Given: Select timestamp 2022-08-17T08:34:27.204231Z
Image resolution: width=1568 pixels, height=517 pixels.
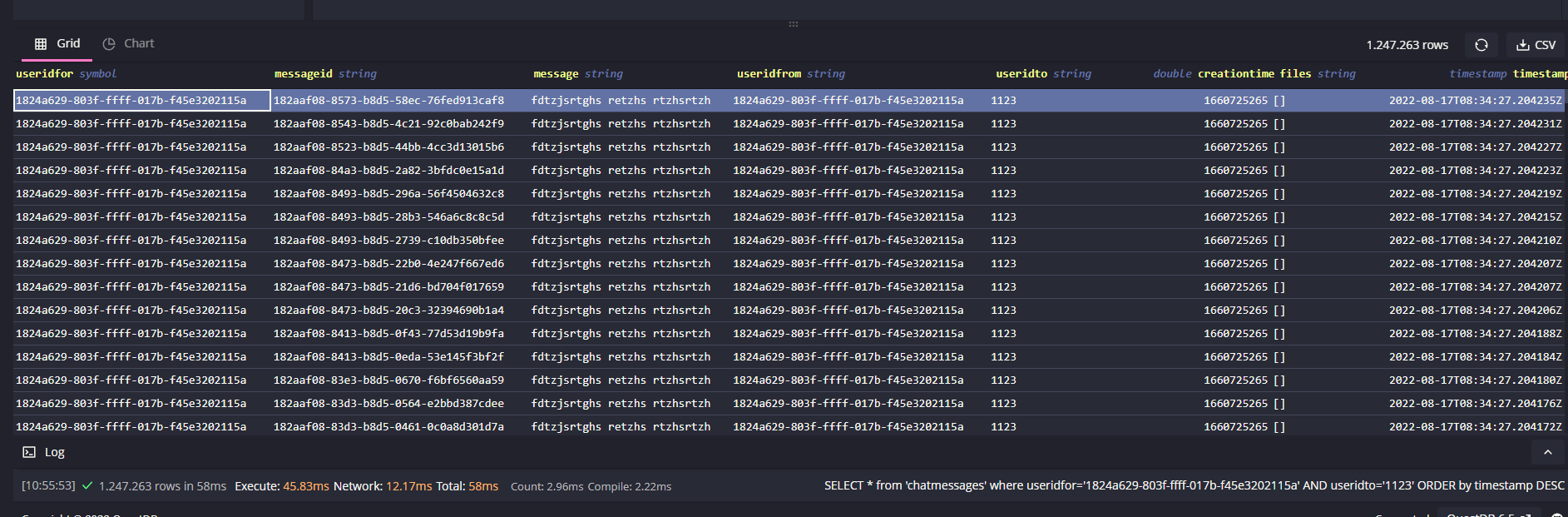Looking at the screenshot, I should (x=1475, y=123).
